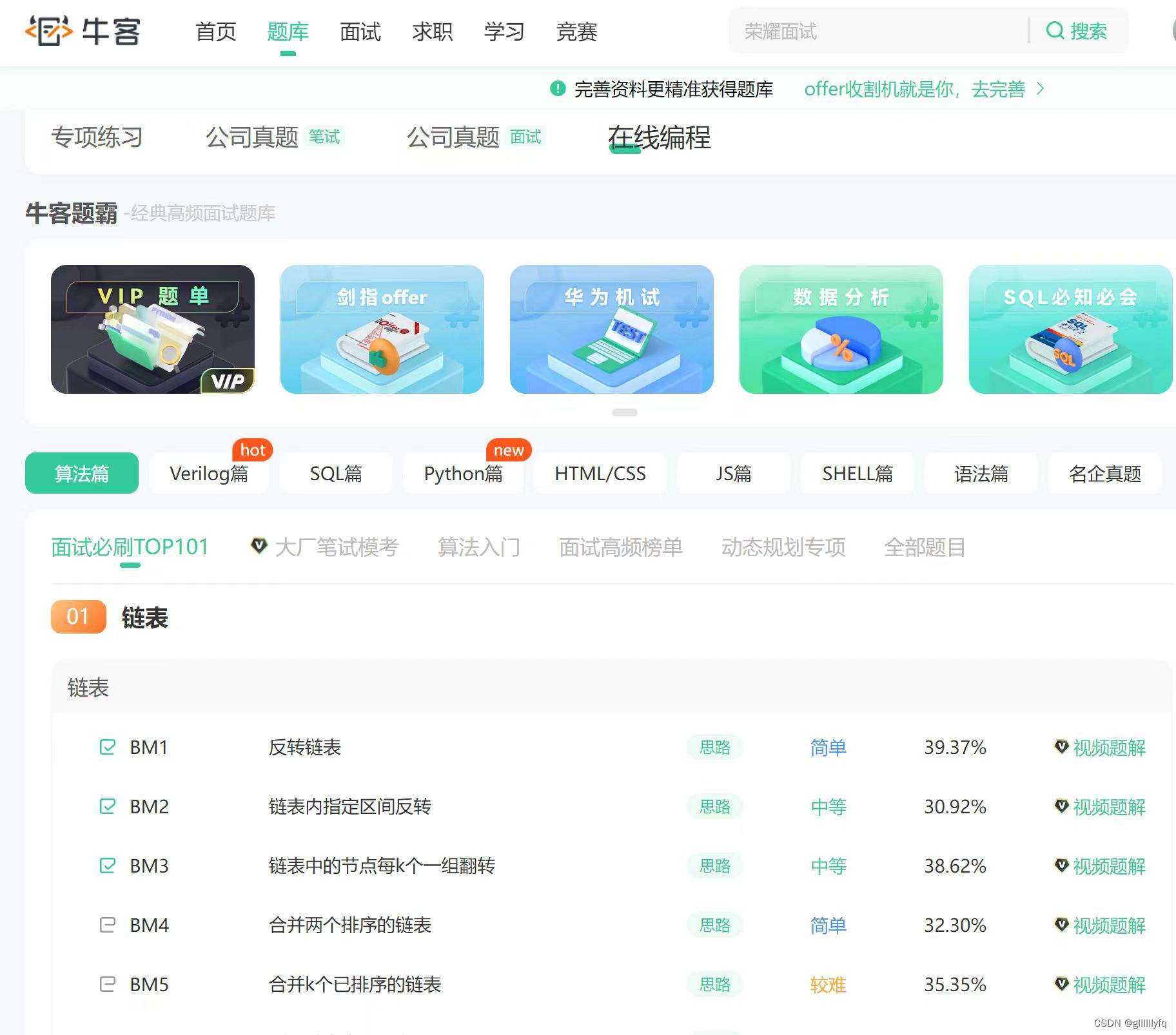Open the 题库 navigation menu item
The height and width of the screenshot is (1035, 1176).
pyautogui.click(x=288, y=32)
